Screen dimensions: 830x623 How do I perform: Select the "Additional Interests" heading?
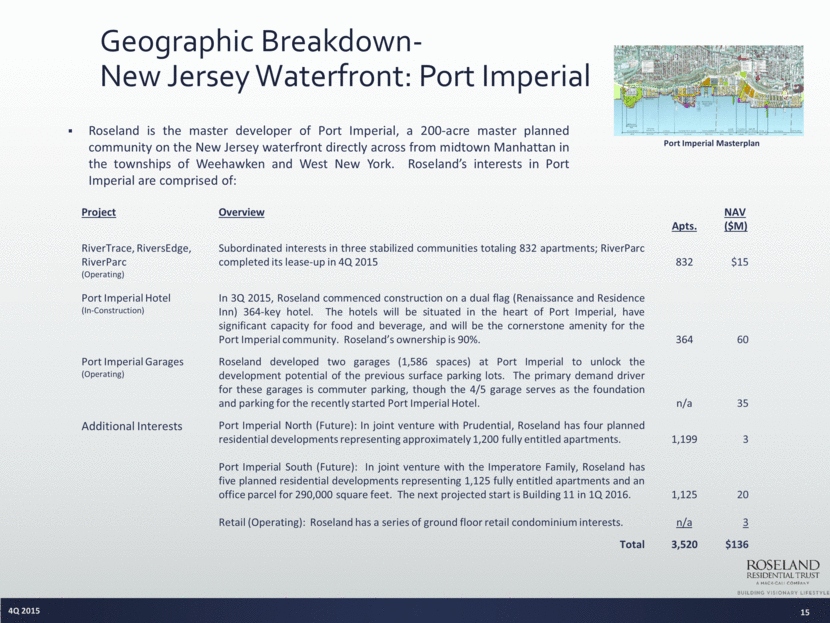[x=132, y=426]
